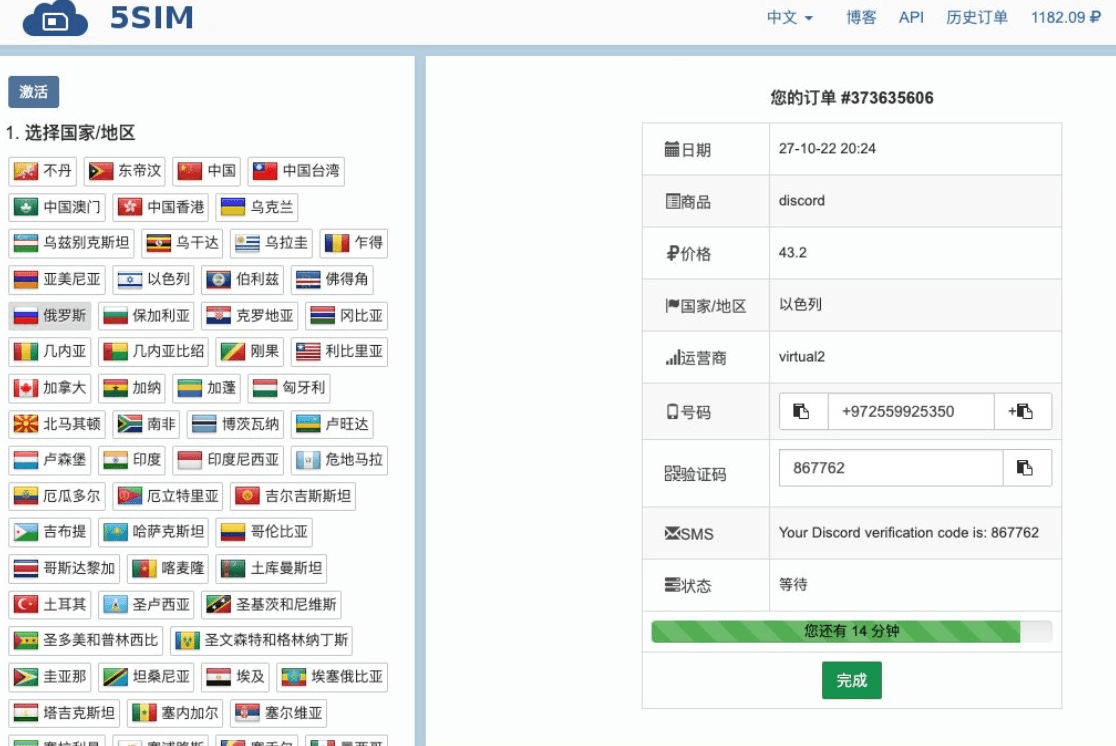Toggle Ukraine as the selected country

click(258, 207)
